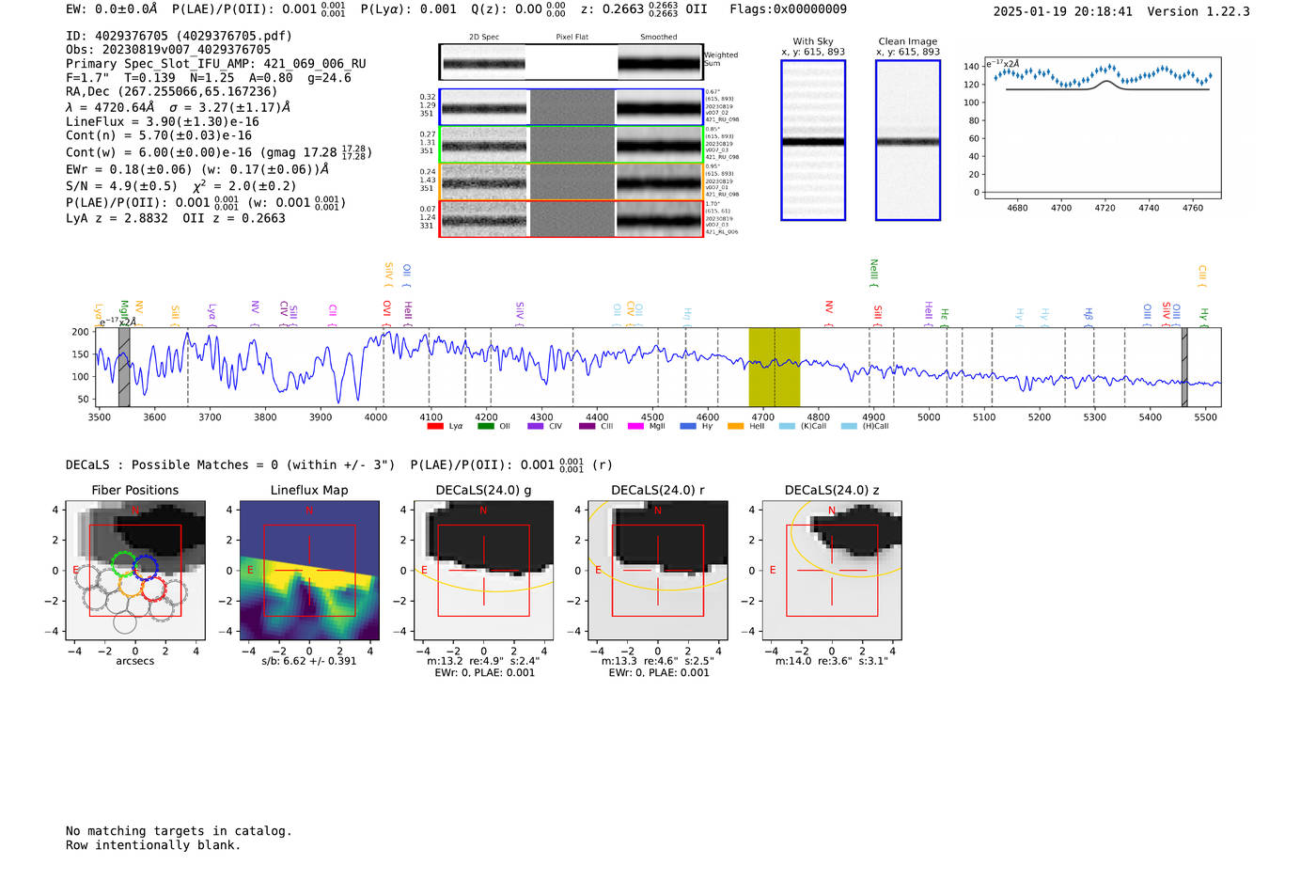Click the RA,Dec coordinates text
The image size is (1316, 896).
click(172, 92)
